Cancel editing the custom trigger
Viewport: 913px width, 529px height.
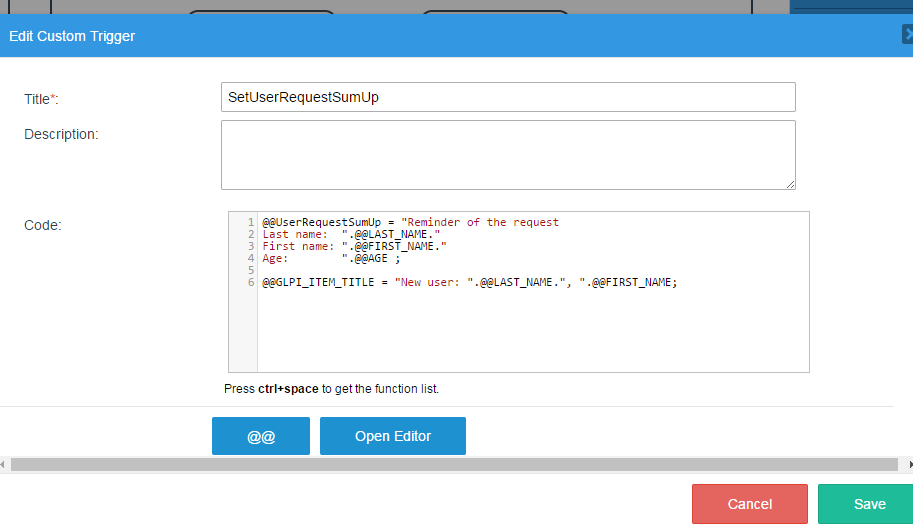749,504
